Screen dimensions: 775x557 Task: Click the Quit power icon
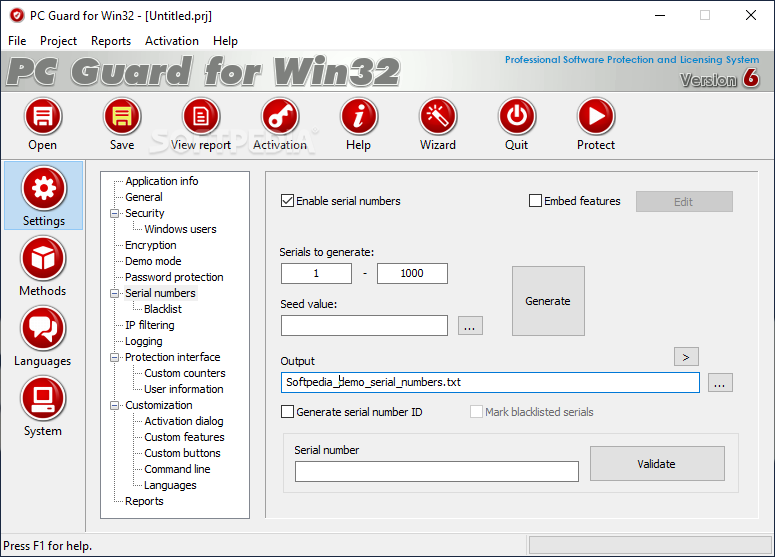coord(517,117)
